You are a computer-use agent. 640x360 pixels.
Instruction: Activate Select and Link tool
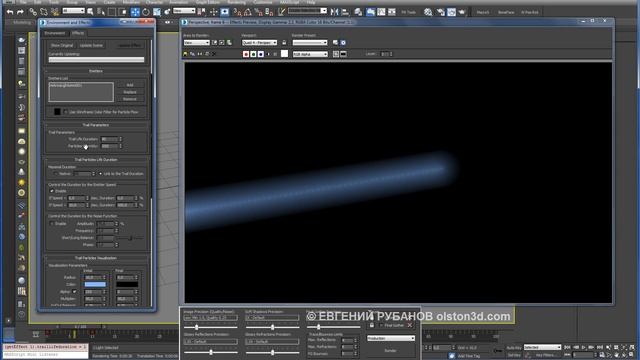pyautogui.click(x=33, y=12)
